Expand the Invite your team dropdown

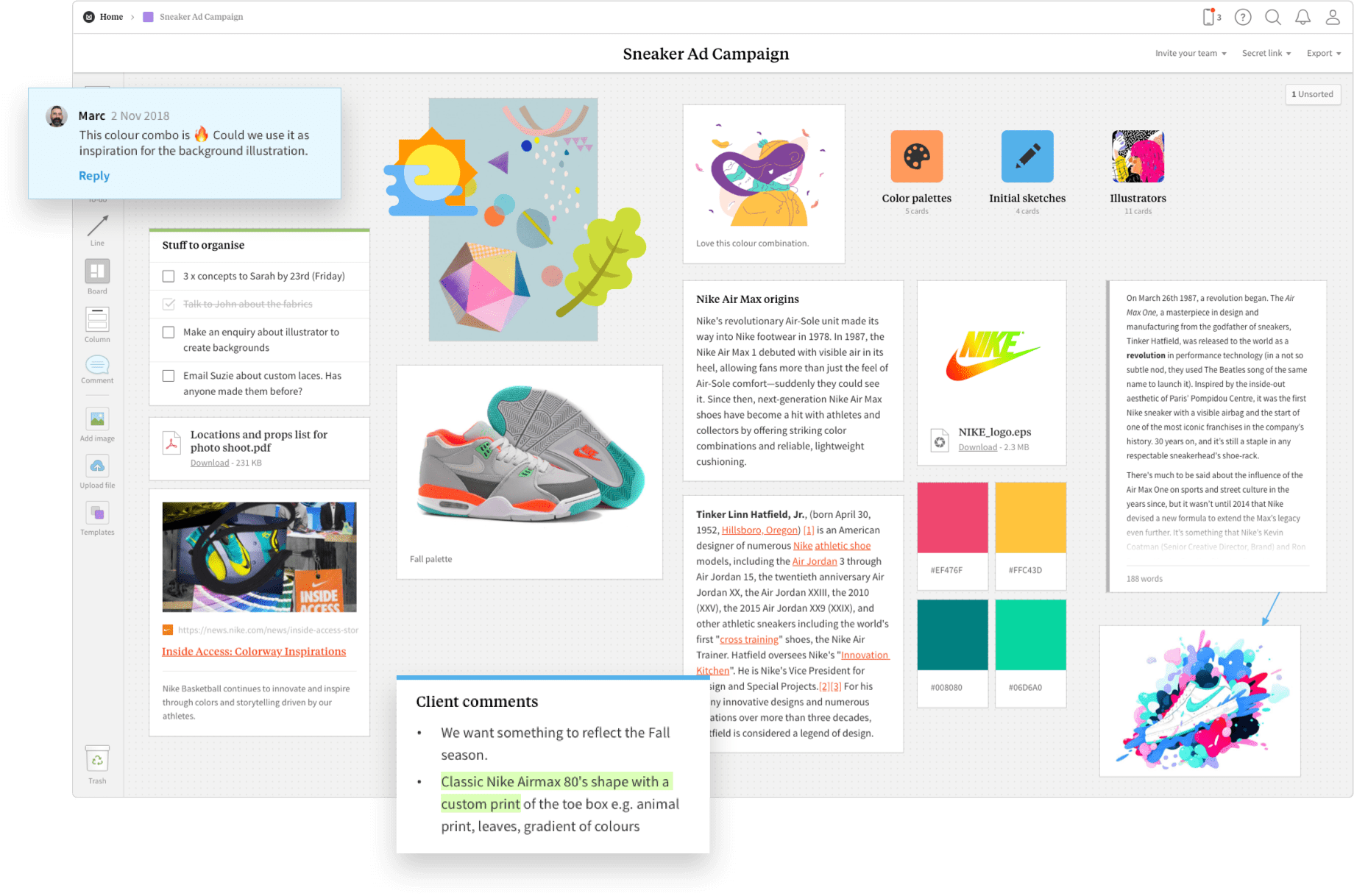(x=1191, y=53)
